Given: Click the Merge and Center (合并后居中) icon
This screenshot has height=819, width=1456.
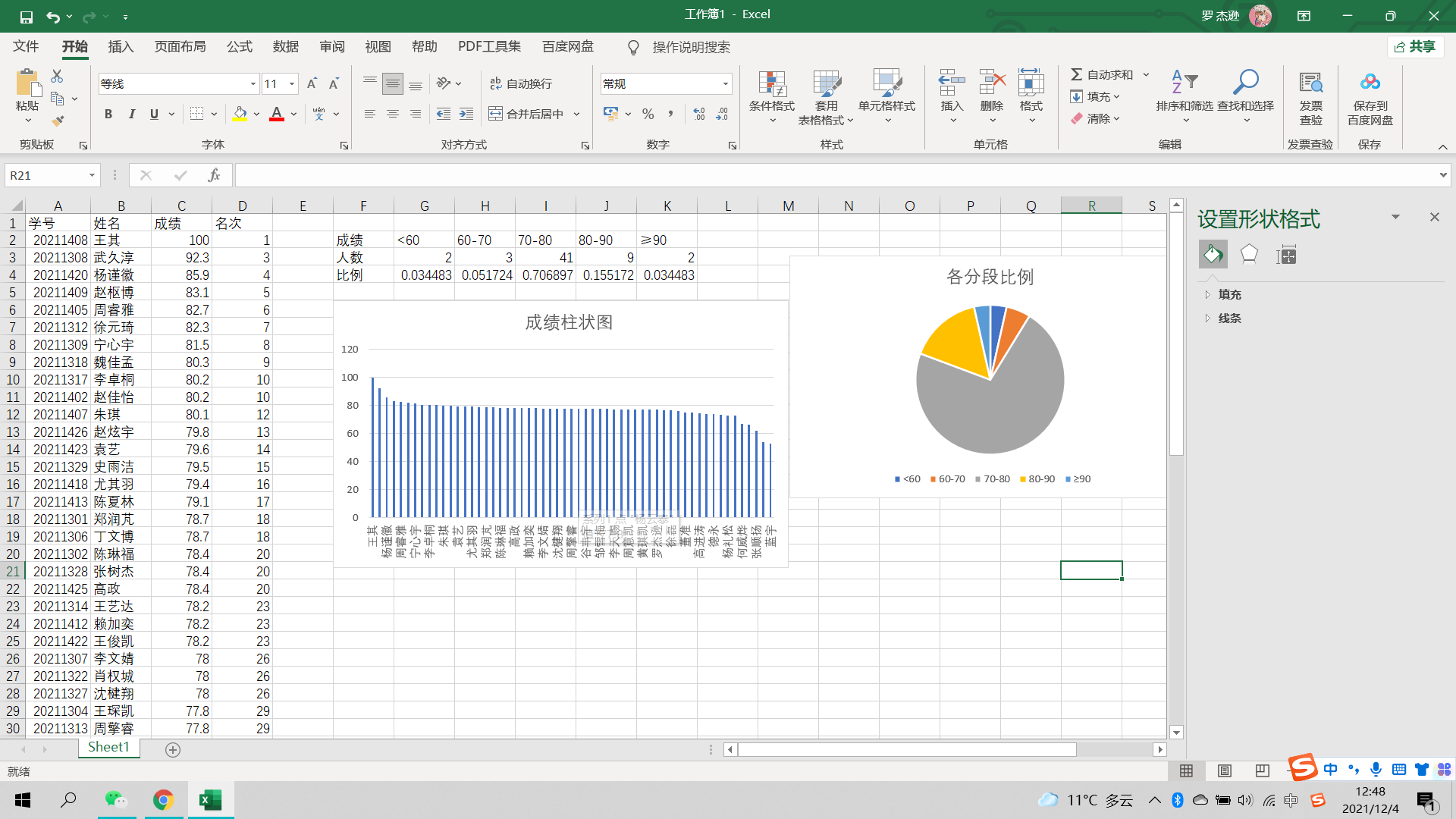Looking at the screenshot, I should pyautogui.click(x=495, y=114).
